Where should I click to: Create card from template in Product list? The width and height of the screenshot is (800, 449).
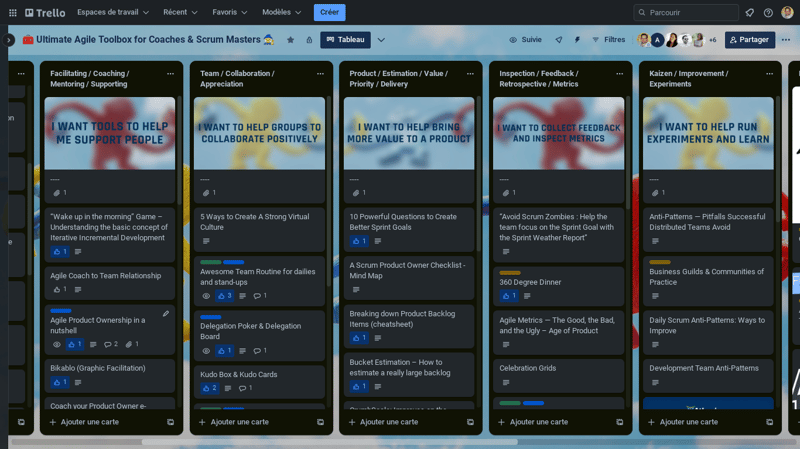pyautogui.click(x=470, y=422)
